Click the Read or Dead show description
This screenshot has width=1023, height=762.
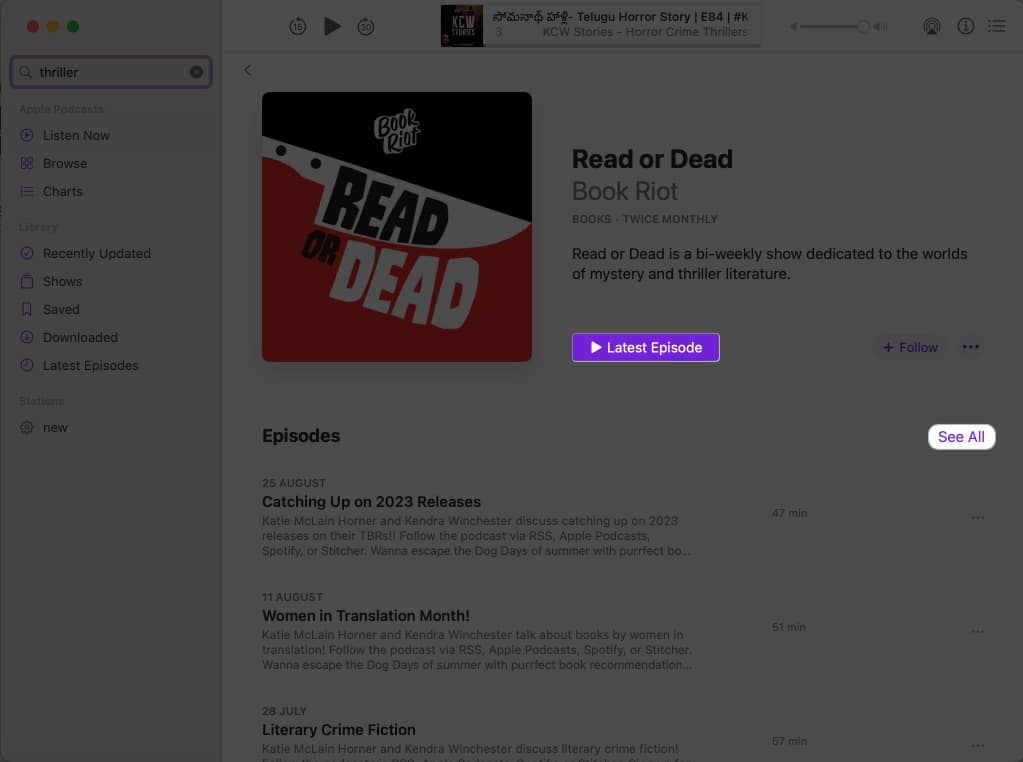click(769, 264)
